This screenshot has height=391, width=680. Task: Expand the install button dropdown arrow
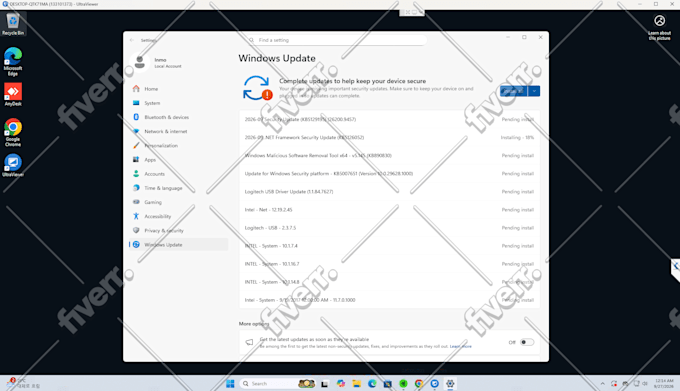coord(534,91)
